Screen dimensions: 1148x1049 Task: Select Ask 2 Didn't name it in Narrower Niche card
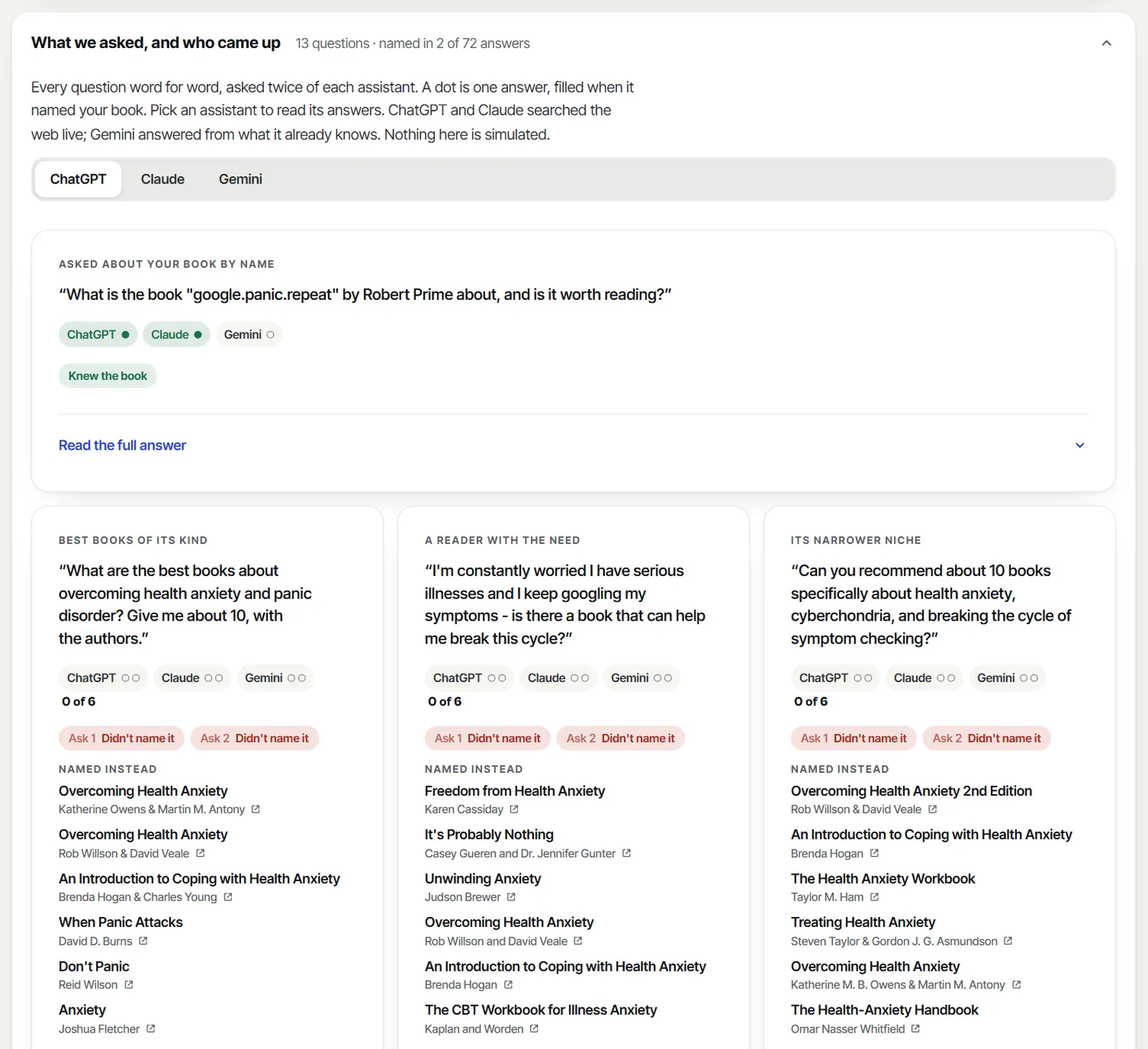987,738
